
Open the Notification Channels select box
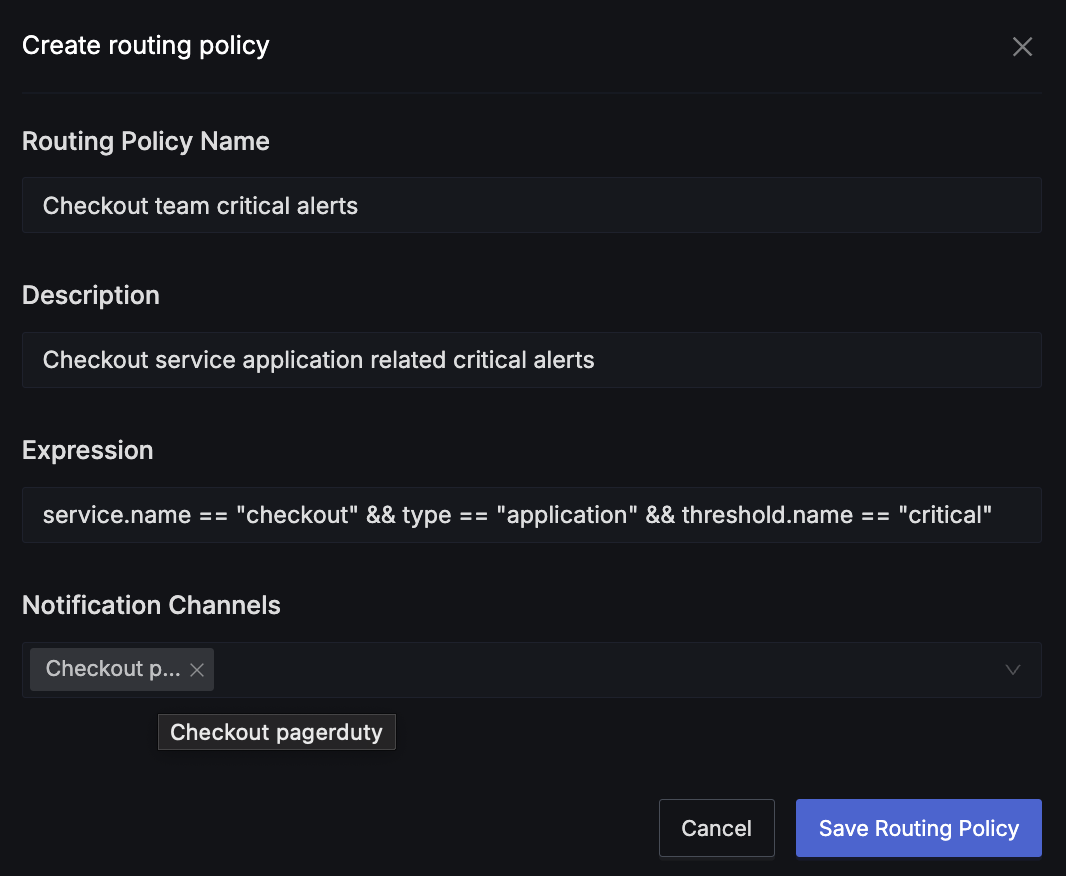pyautogui.click(x=600, y=670)
